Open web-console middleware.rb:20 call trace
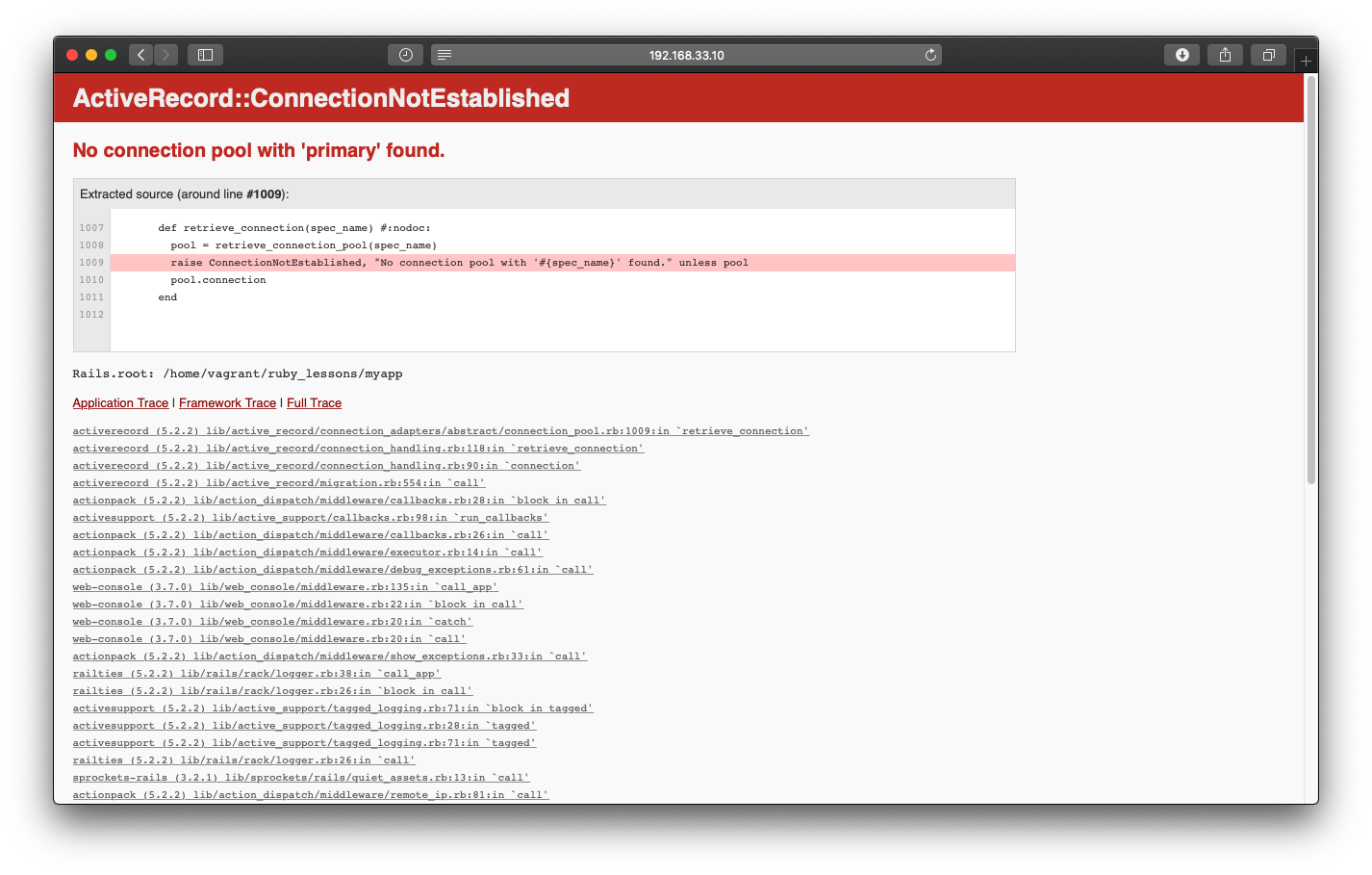 click(x=269, y=639)
